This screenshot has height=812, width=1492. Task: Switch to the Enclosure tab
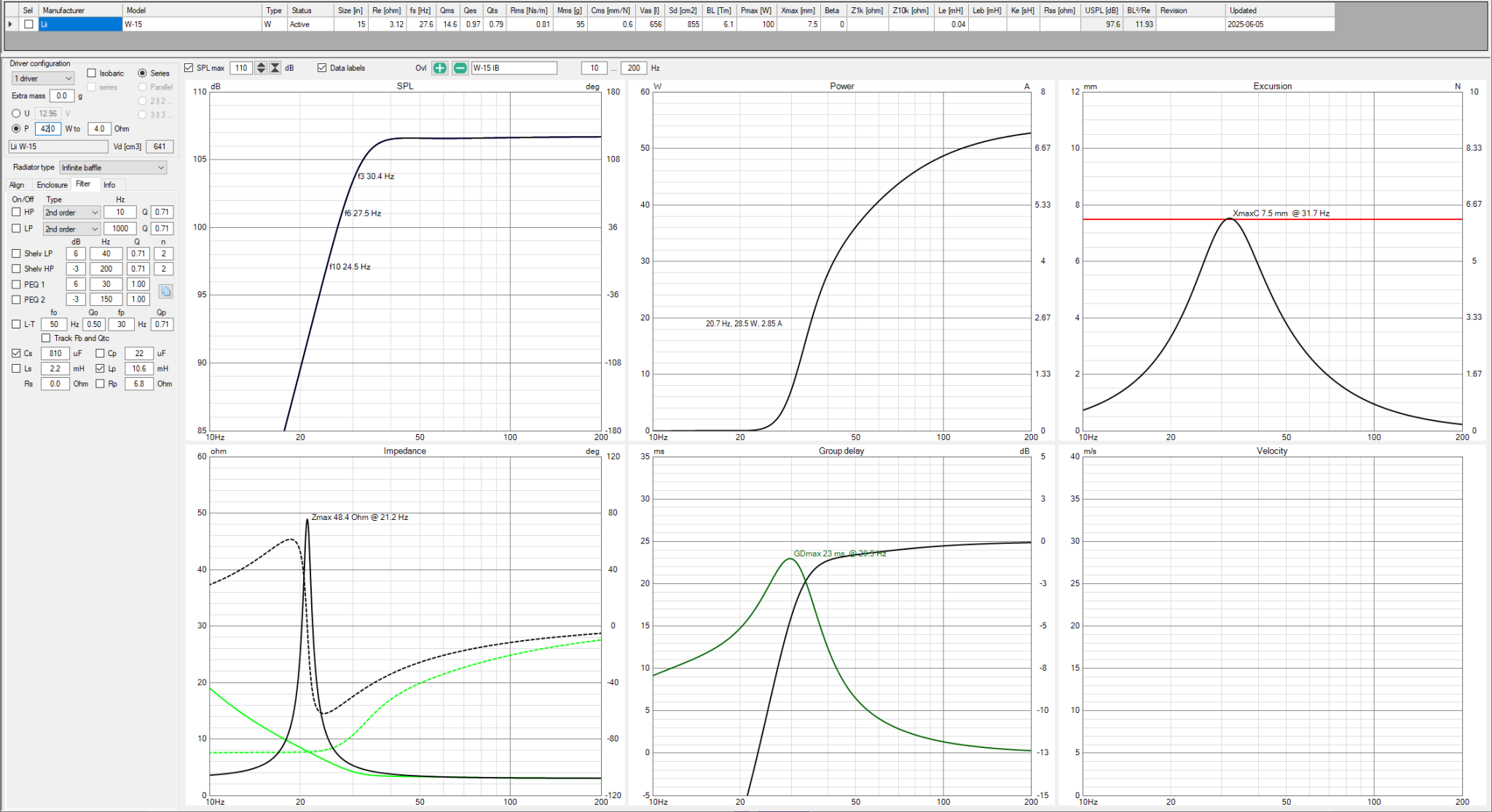(52, 185)
